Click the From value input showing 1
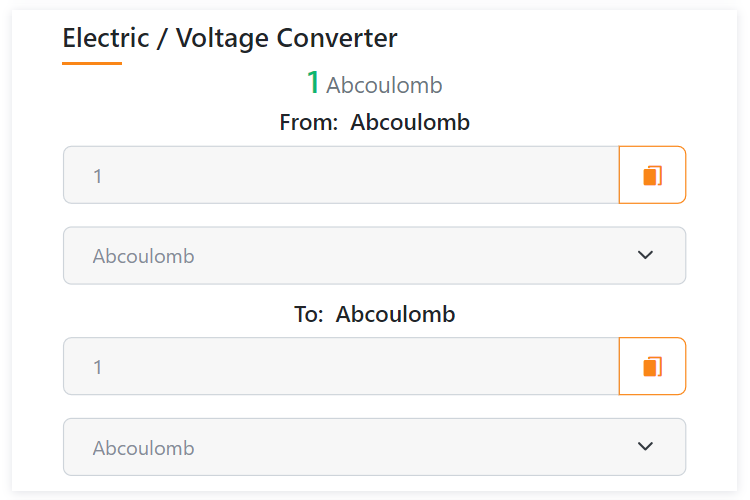Viewport: 750px width, 500px height. click(341, 175)
